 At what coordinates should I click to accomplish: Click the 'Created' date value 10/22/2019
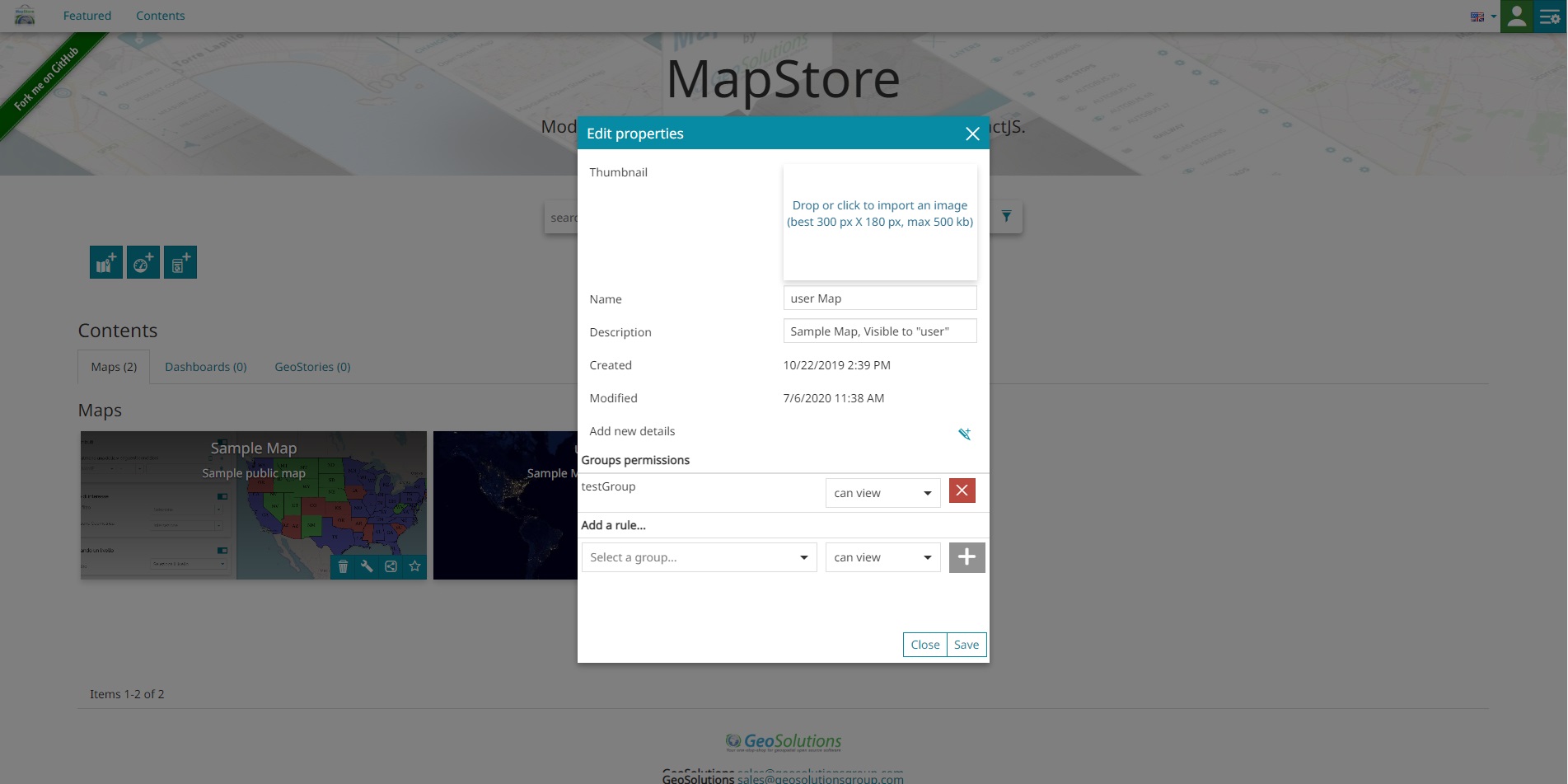click(x=836, y=365)
